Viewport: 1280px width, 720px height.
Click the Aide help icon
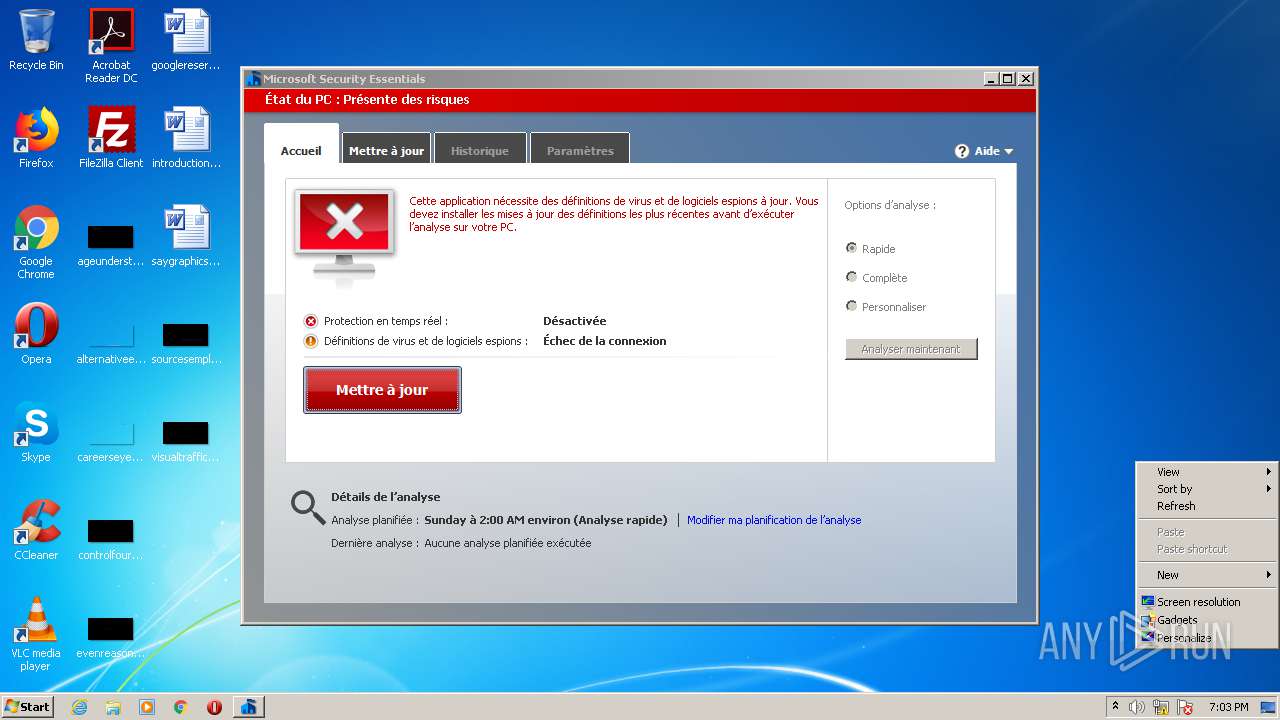[962, 151]
